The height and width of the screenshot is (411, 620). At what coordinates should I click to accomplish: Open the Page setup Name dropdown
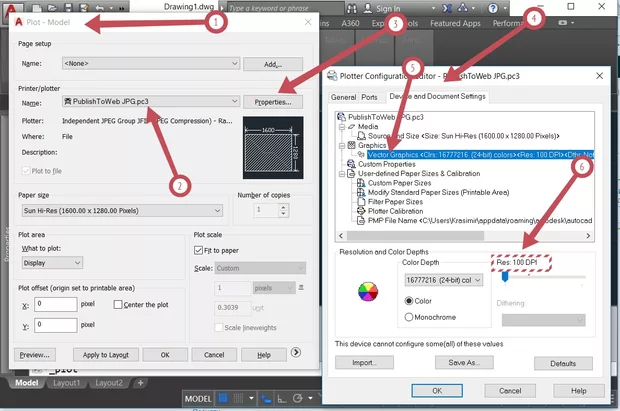(151, 63)
